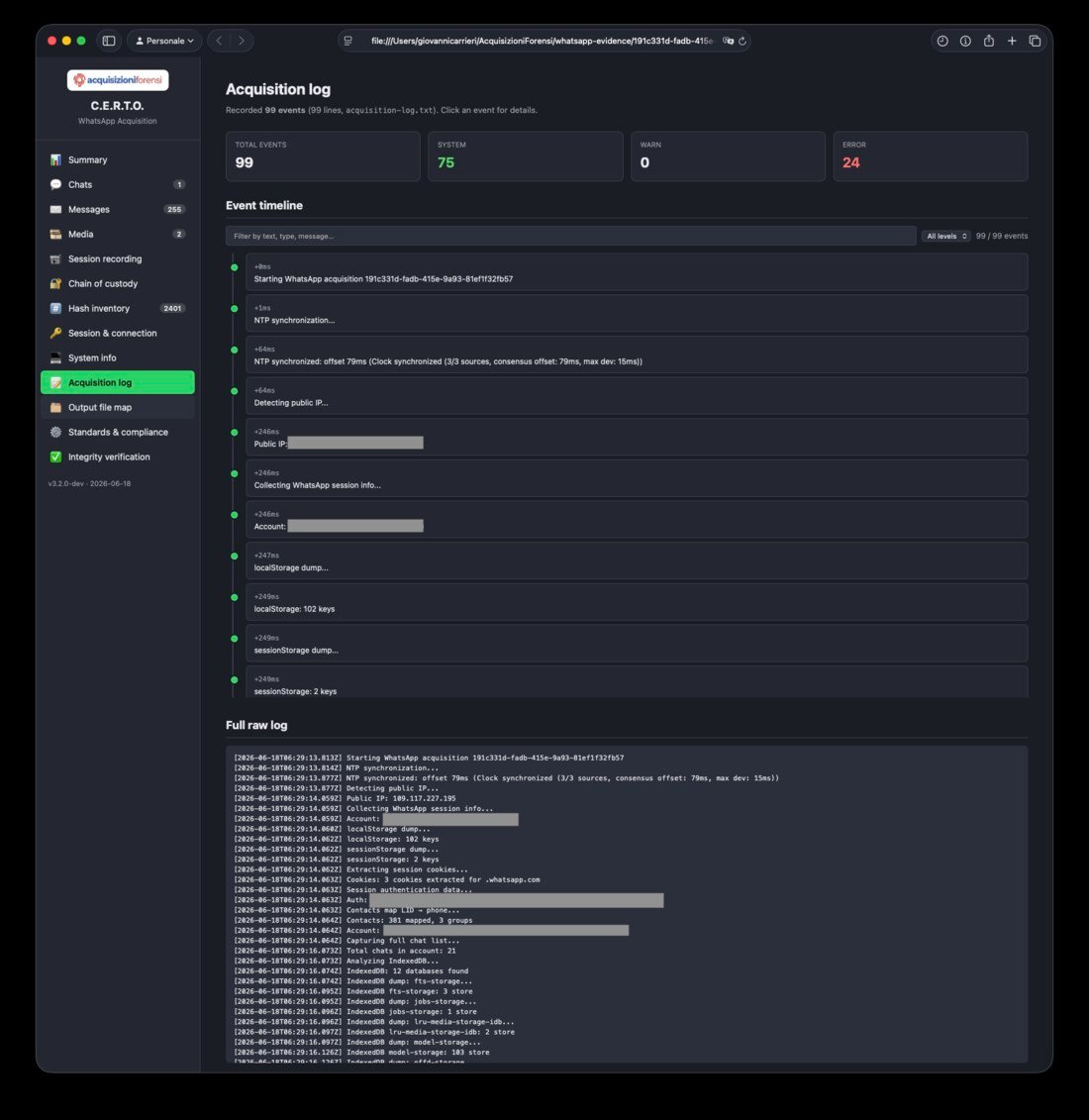Open the 'sessionStorage: 2 keys' event
This screenshot has height=1120, width=1089.
(x=637, y=682)
